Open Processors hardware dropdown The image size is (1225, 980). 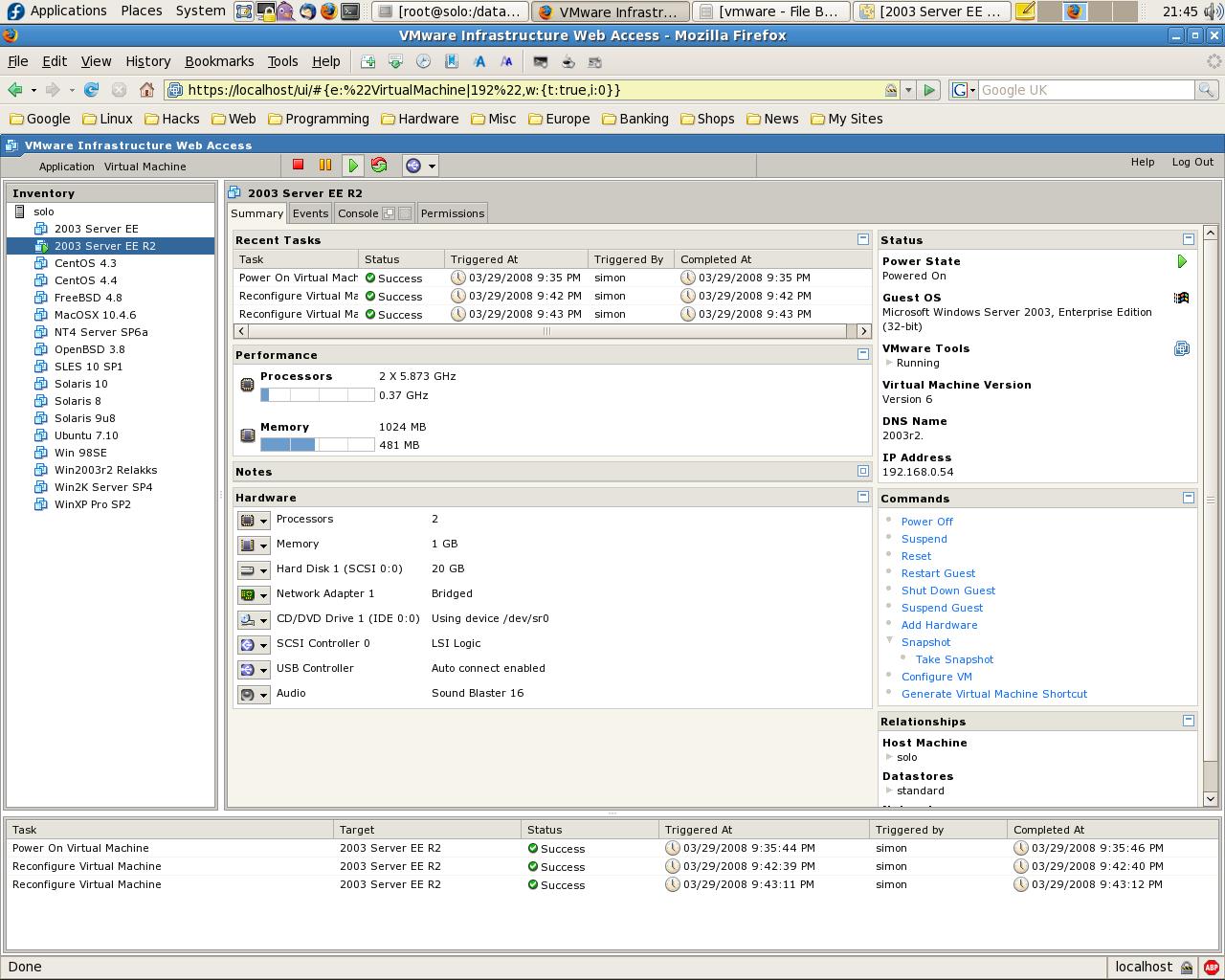[x=254, y=520]
